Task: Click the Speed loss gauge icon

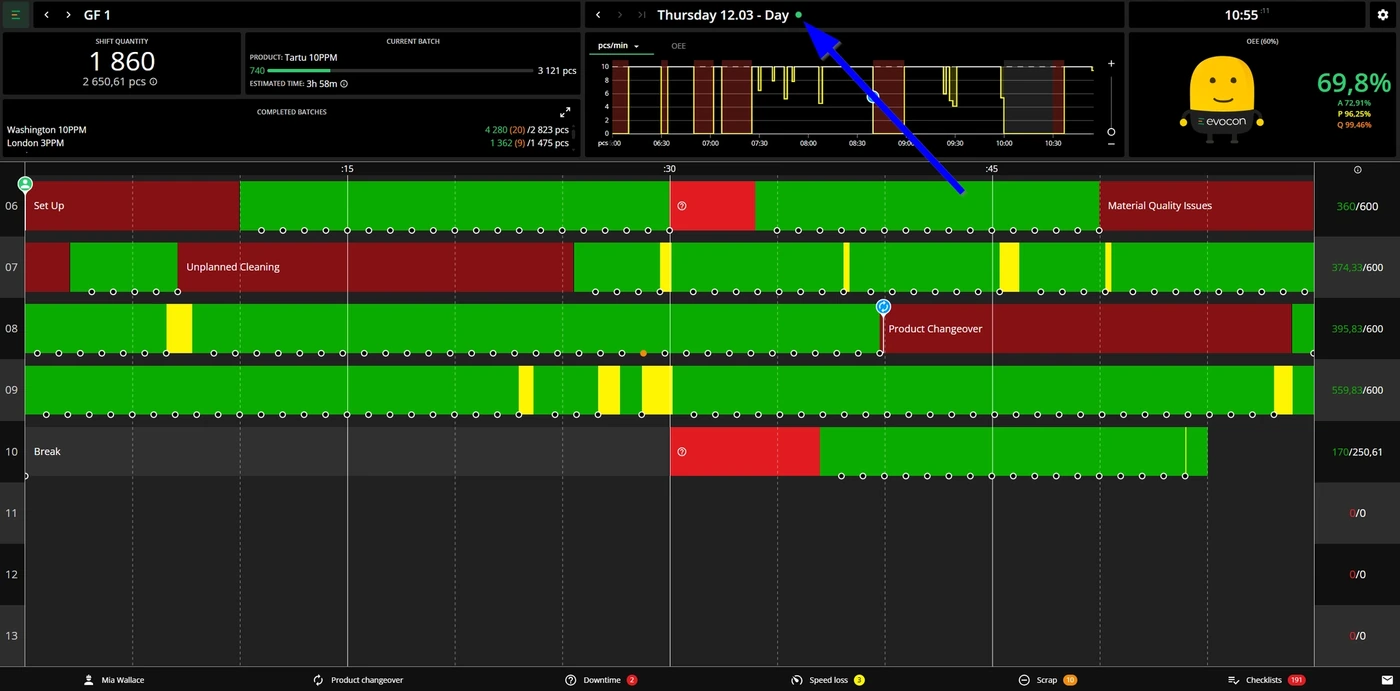Action: (797, 680)
